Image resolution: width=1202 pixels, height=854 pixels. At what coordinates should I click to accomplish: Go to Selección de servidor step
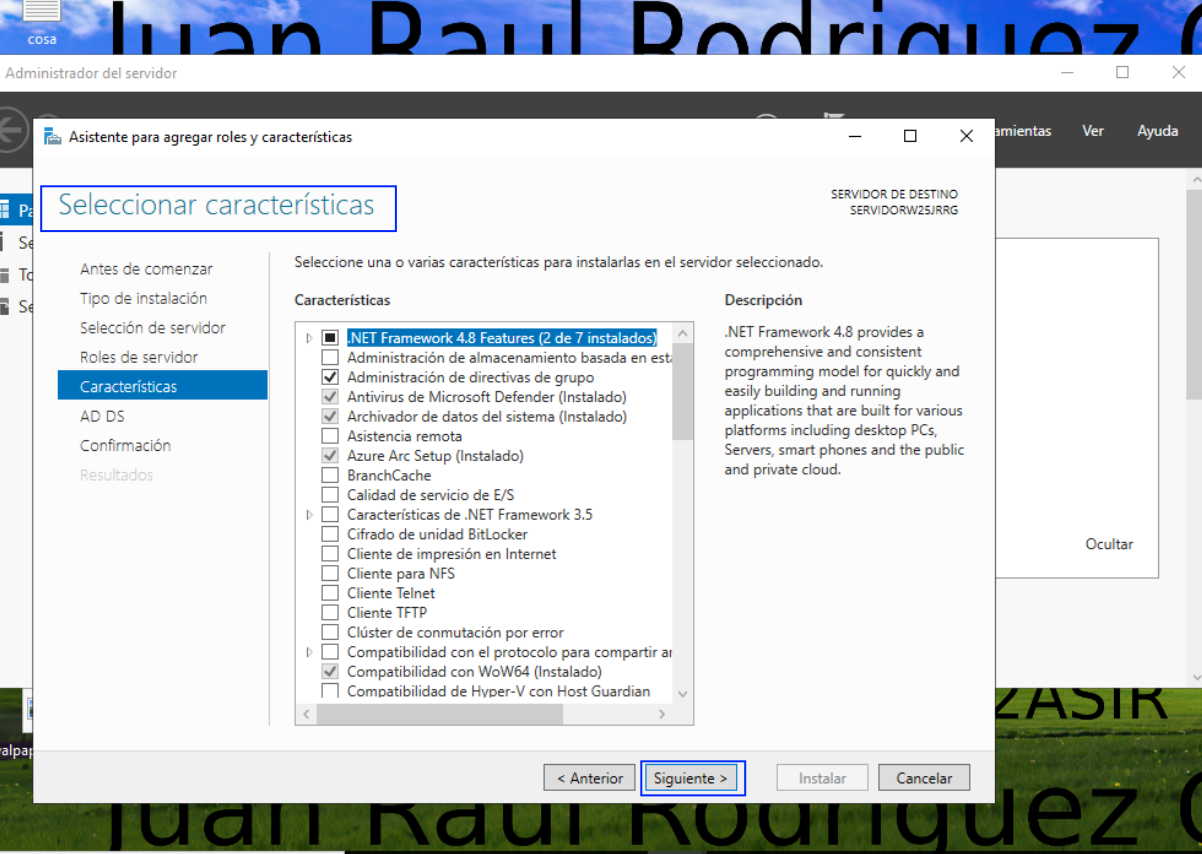tap(152, 328)
